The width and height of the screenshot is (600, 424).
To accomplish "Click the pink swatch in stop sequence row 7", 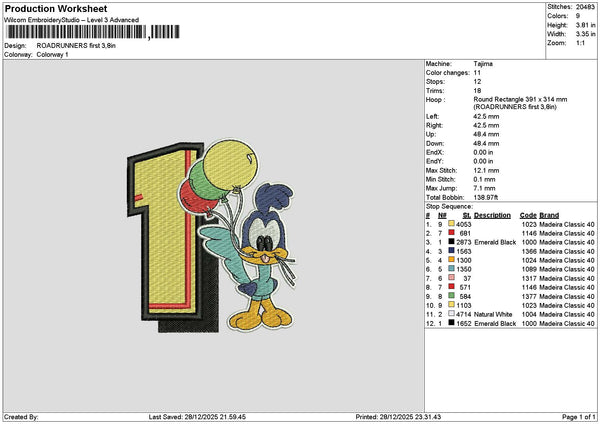I will click(x=452, y=278).
